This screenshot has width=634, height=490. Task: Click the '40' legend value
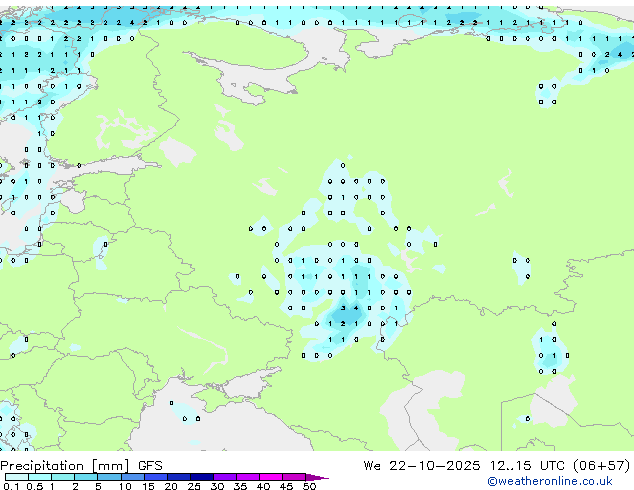(263, 486)
